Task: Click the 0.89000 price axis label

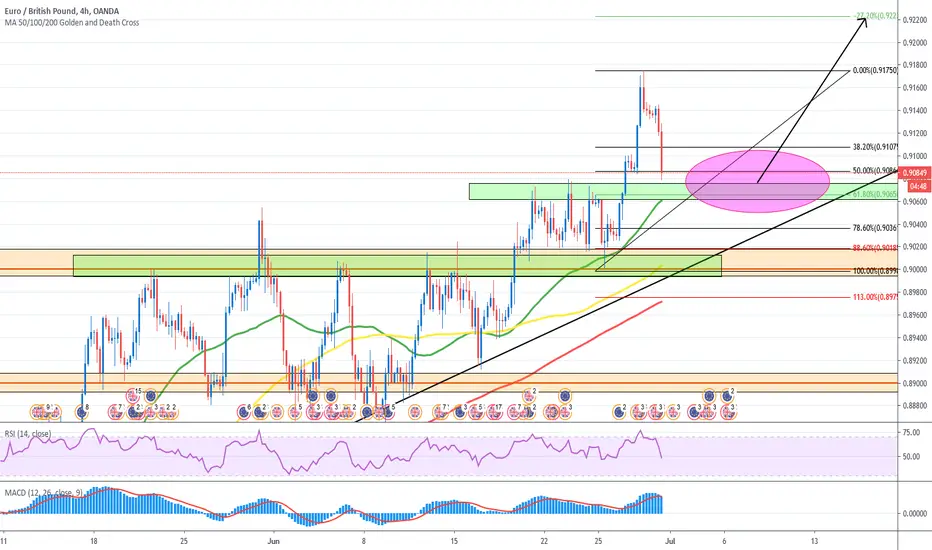Action: point(915,383)
